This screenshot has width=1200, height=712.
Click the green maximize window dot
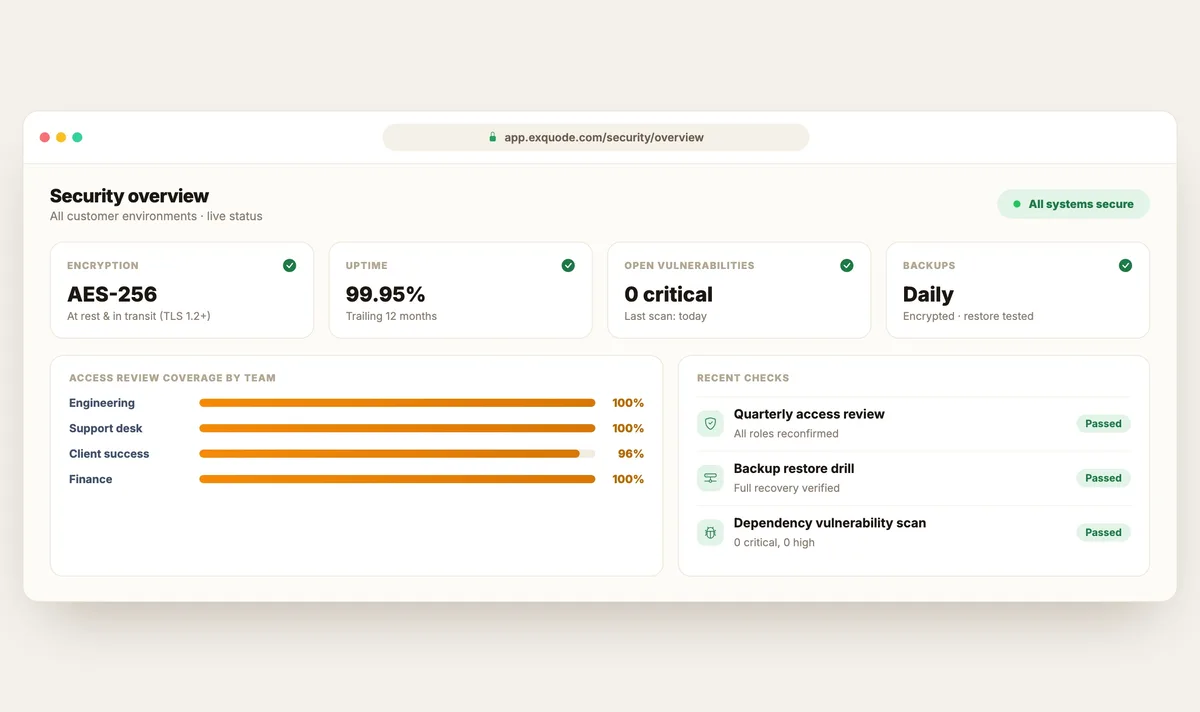[x=77, y=137]
